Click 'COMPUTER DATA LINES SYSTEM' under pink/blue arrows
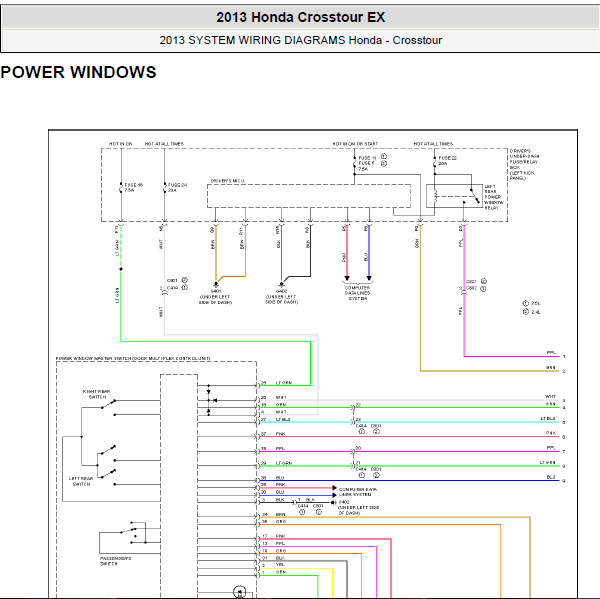Screen dimensions: 600x599 coord(357,293)
